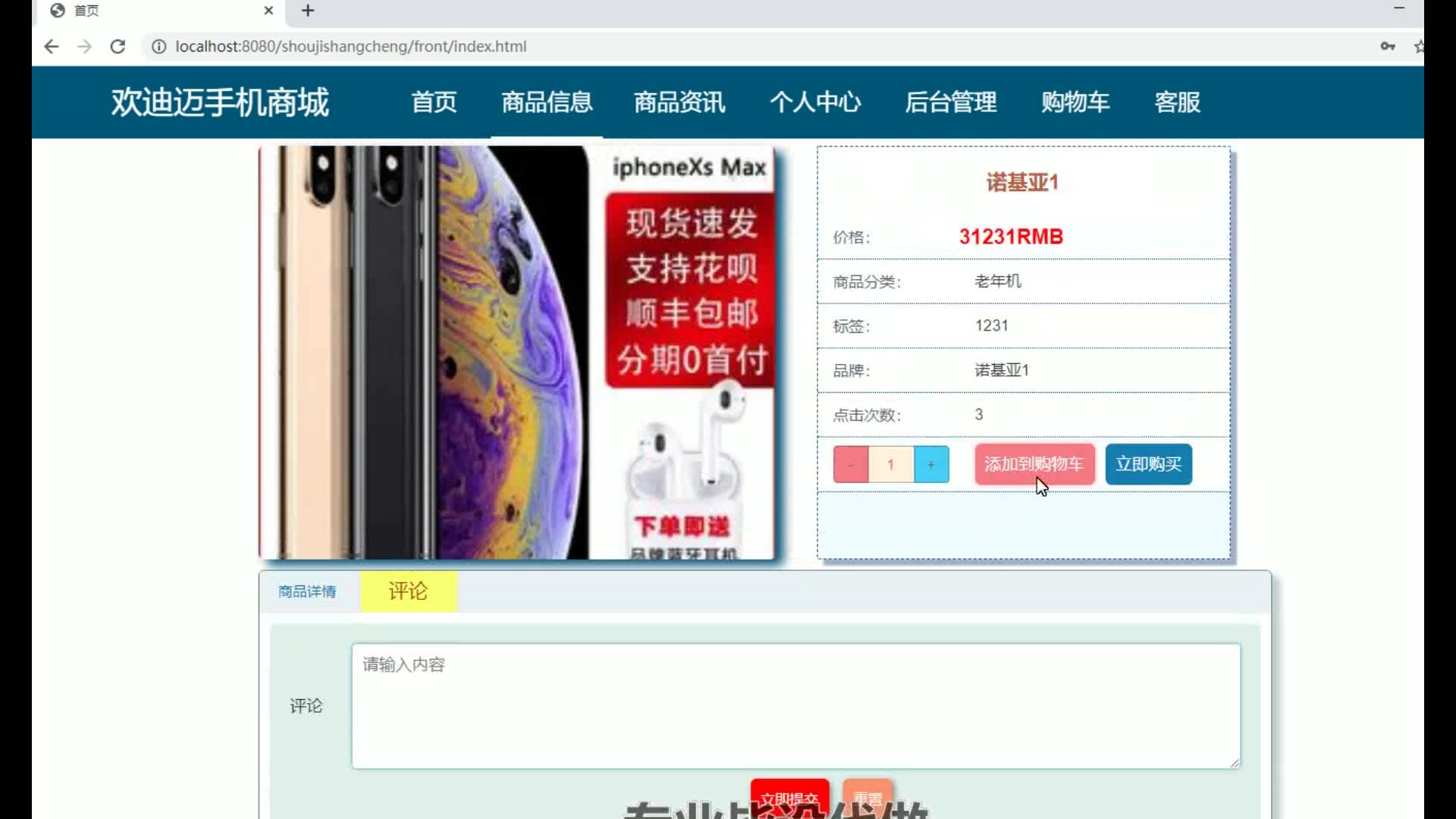Screen dimensions: 1456x819
Task: Switch to the 商品详情 tab
Action: coord(307,591)
